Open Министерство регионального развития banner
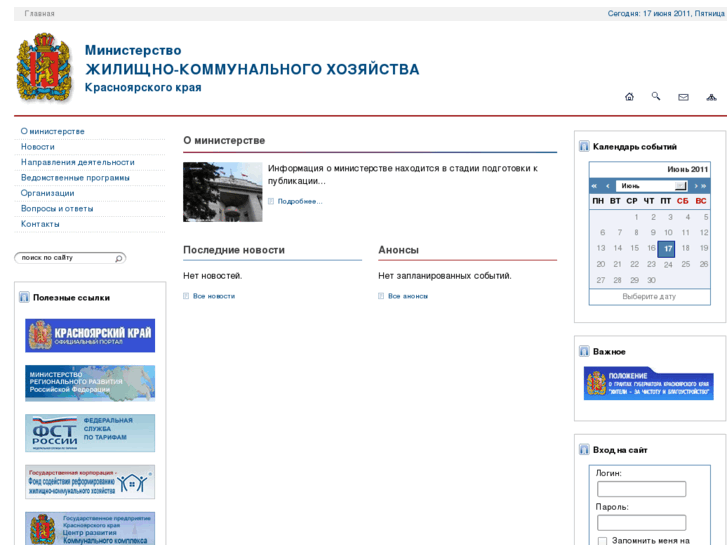This screenshot has width=727, height=545. 90,383
